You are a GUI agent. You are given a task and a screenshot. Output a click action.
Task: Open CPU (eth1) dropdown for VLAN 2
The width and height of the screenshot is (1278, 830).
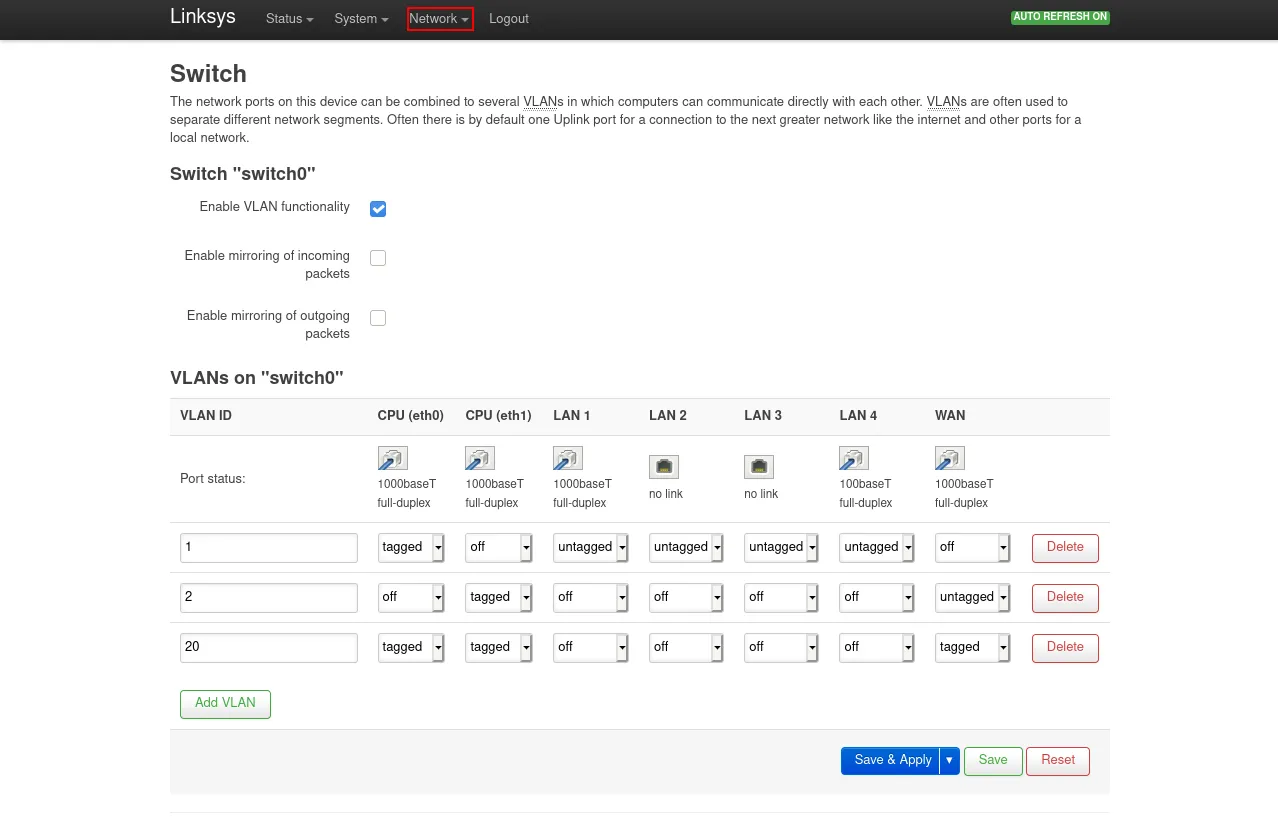click(499, 598)
